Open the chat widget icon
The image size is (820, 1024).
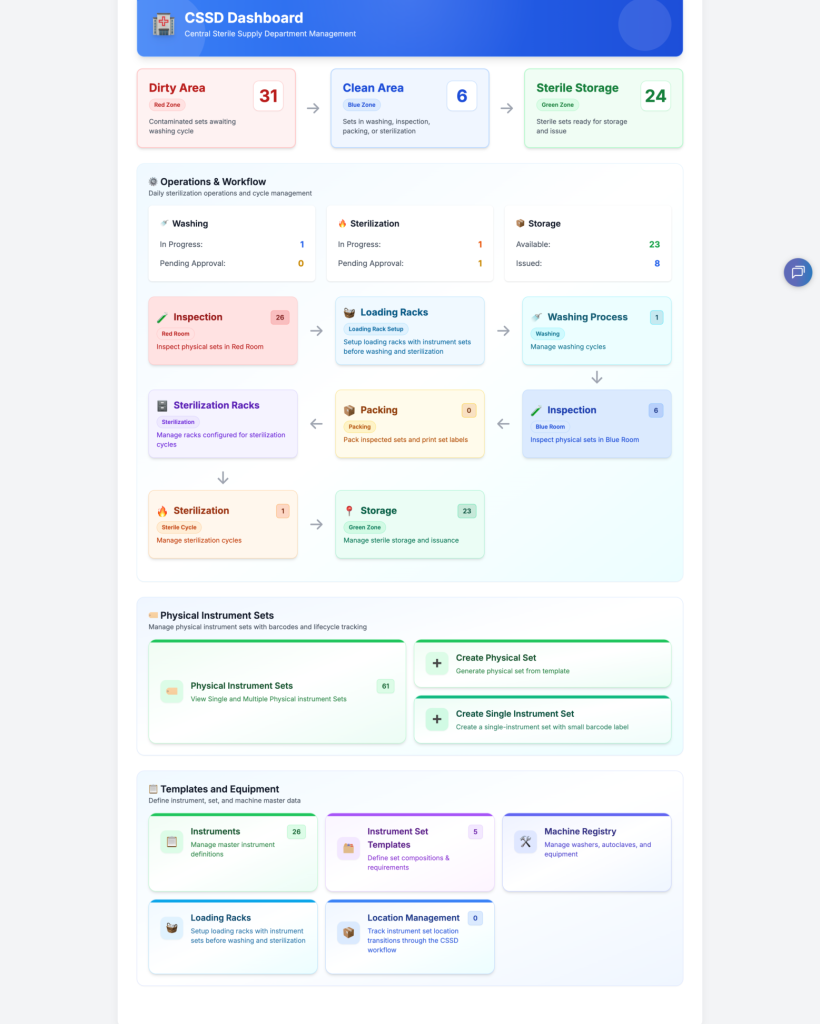click(x=798, y=272)
